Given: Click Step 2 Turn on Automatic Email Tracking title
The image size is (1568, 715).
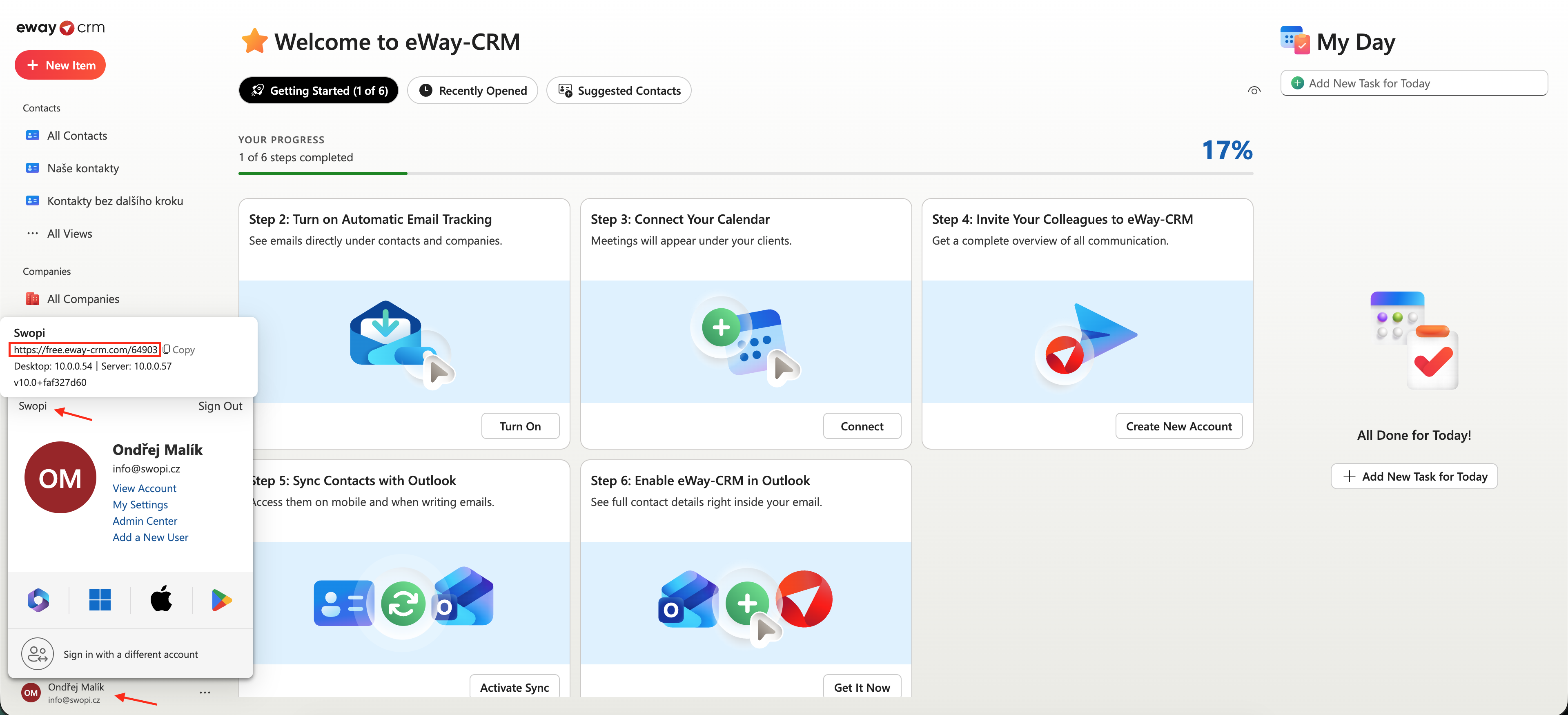Looking at the screenshot, I should click(370, 220).
